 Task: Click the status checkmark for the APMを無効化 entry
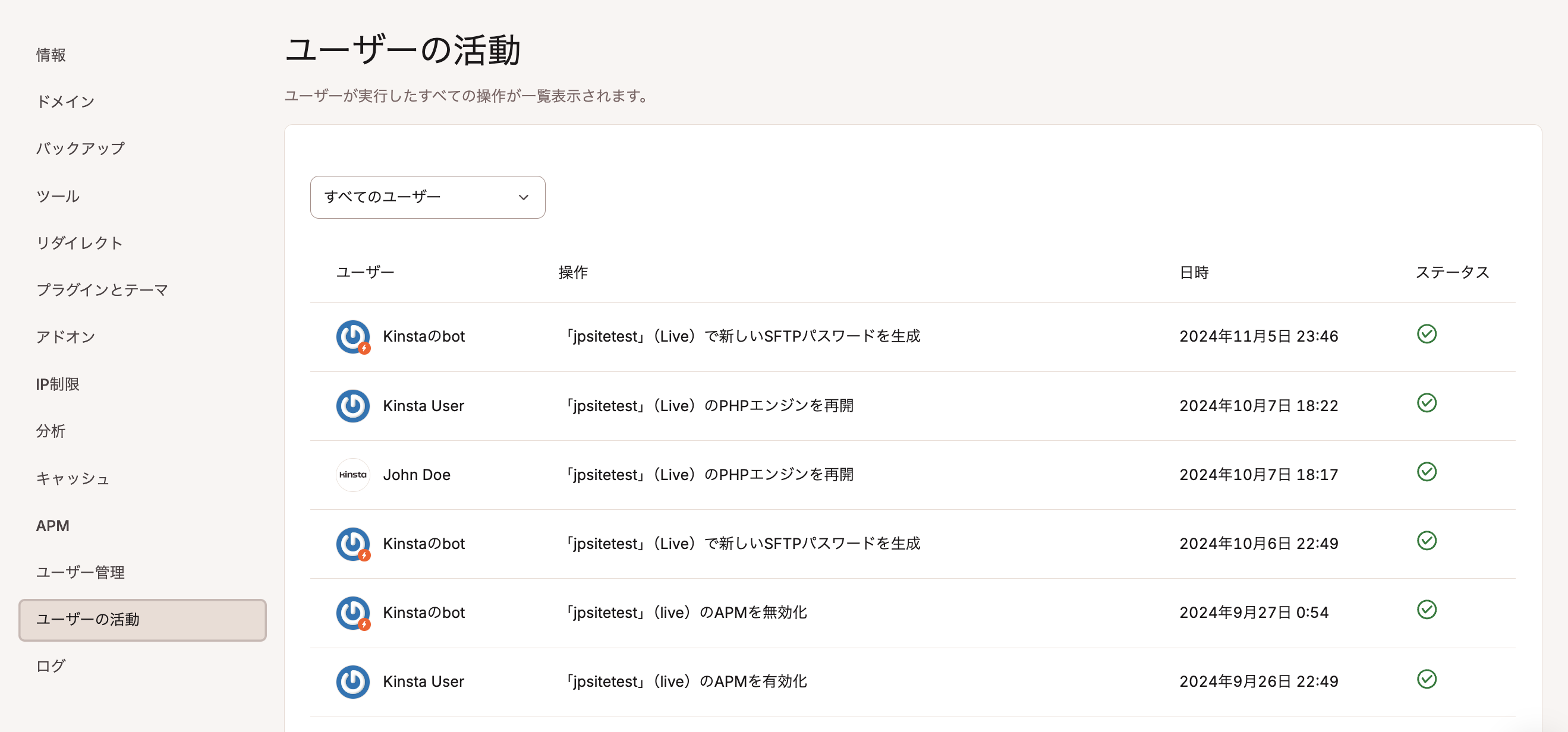(x=1427, y=610)
